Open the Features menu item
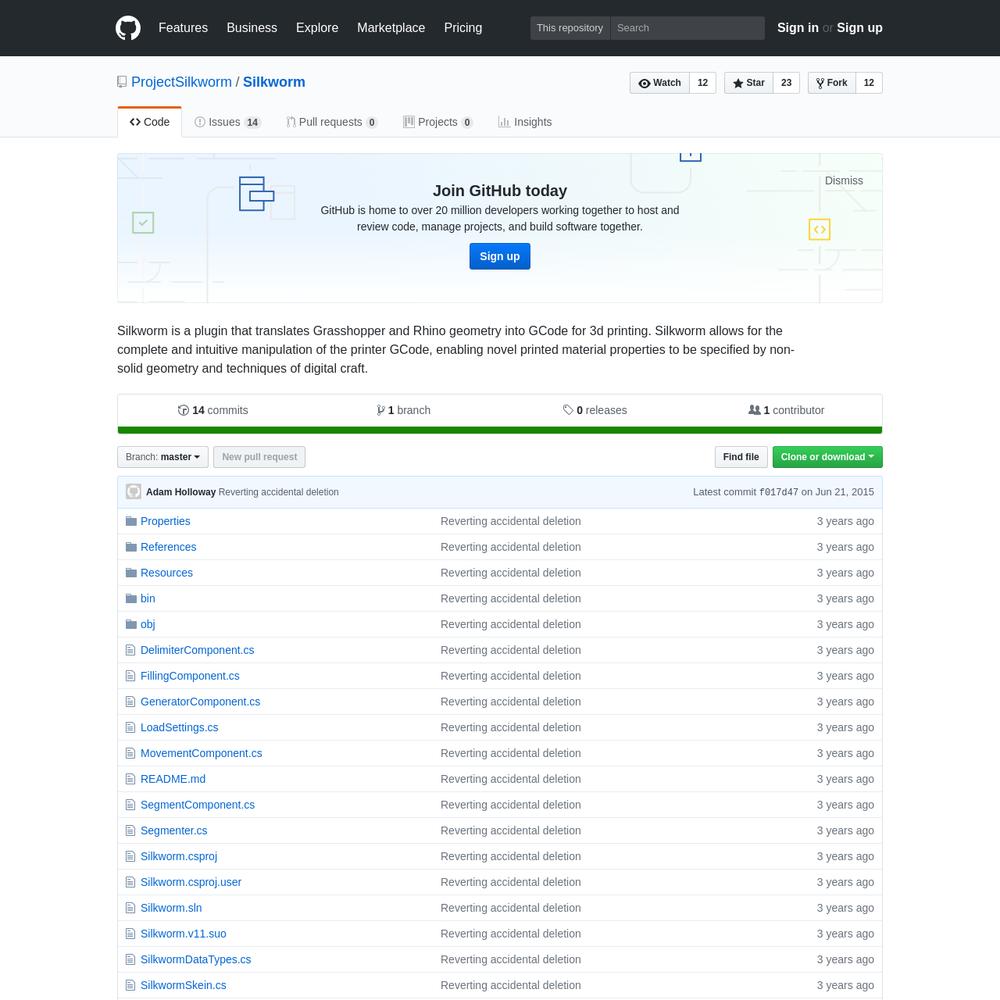 tap(183, 28)
